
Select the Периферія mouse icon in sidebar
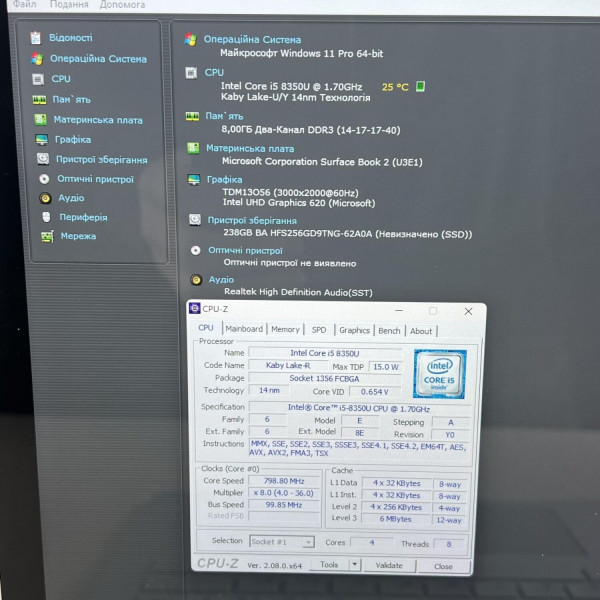coord(46,217)
